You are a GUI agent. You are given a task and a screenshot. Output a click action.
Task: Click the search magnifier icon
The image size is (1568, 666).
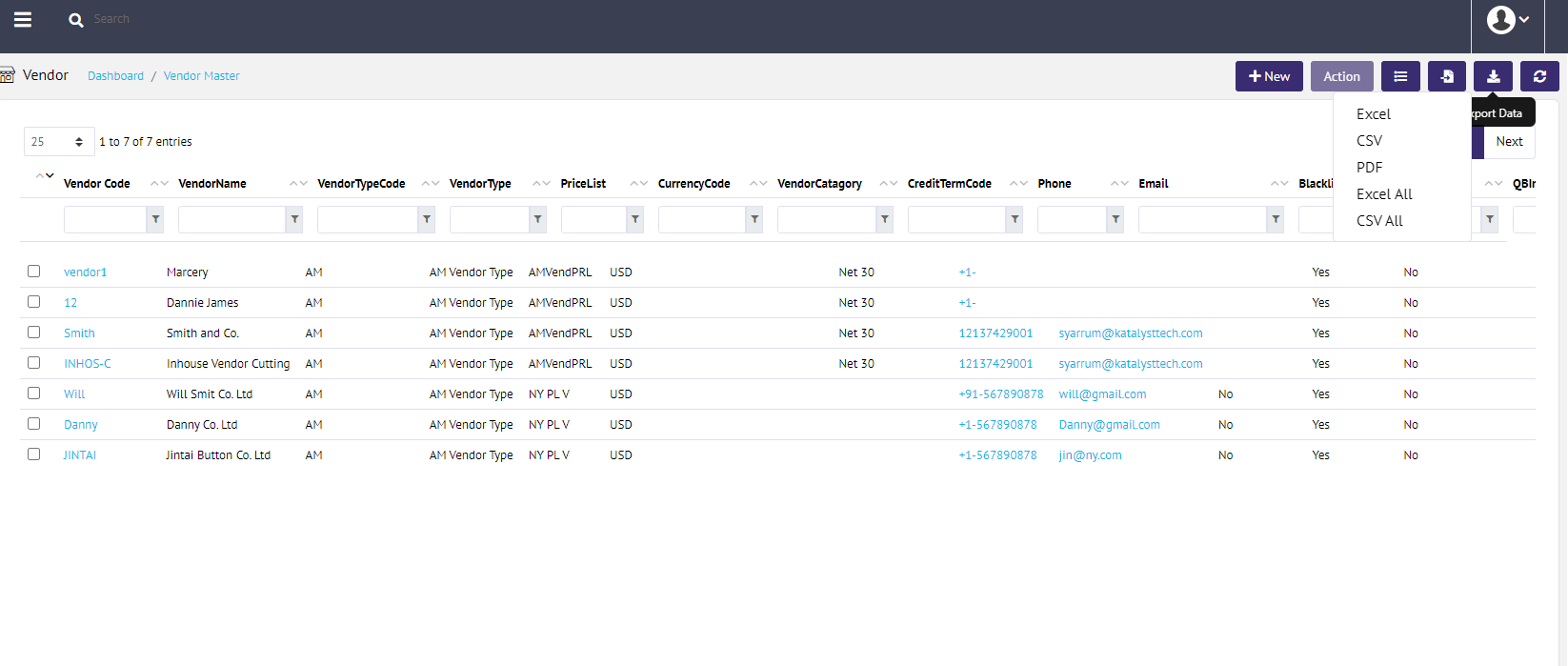[x=75, y=20]
